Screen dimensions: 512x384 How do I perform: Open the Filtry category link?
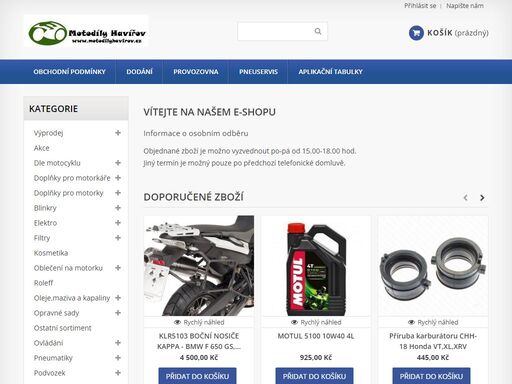42,238
